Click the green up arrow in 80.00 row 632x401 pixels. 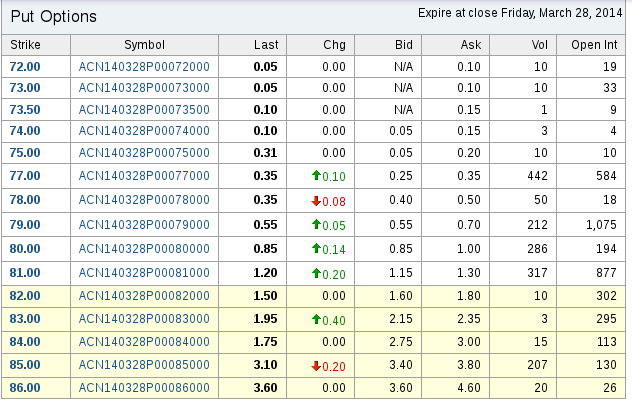click(x=316, y=248)
